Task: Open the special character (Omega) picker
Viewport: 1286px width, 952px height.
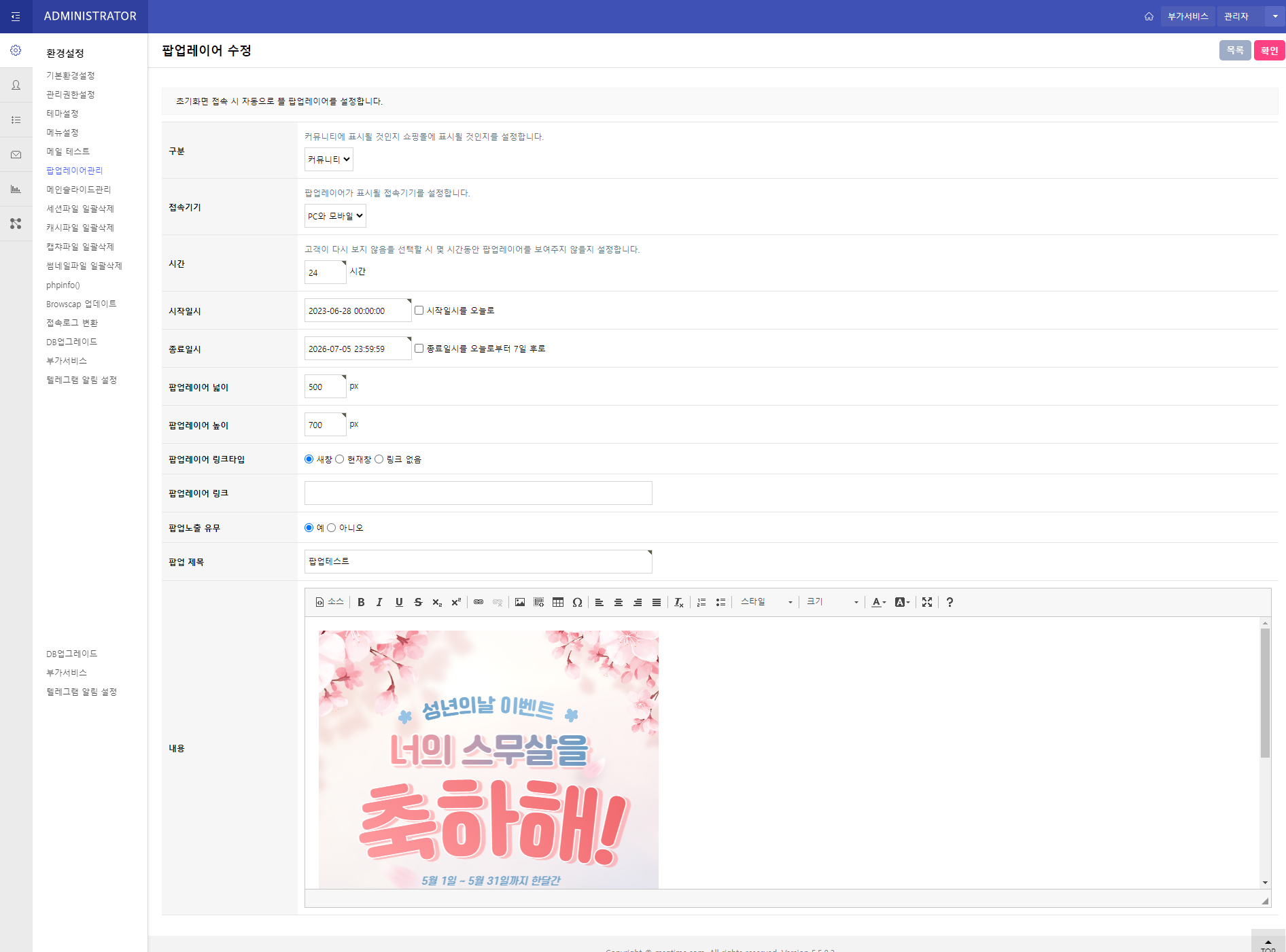Action: click(577, 602)
